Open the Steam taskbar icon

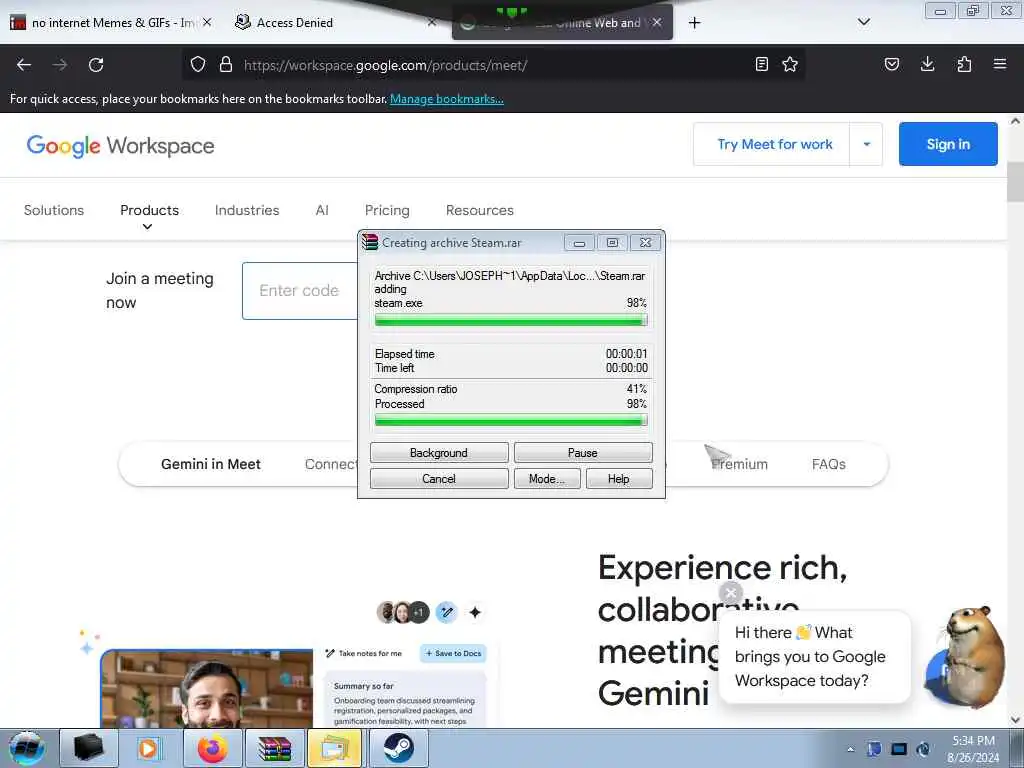398,748
